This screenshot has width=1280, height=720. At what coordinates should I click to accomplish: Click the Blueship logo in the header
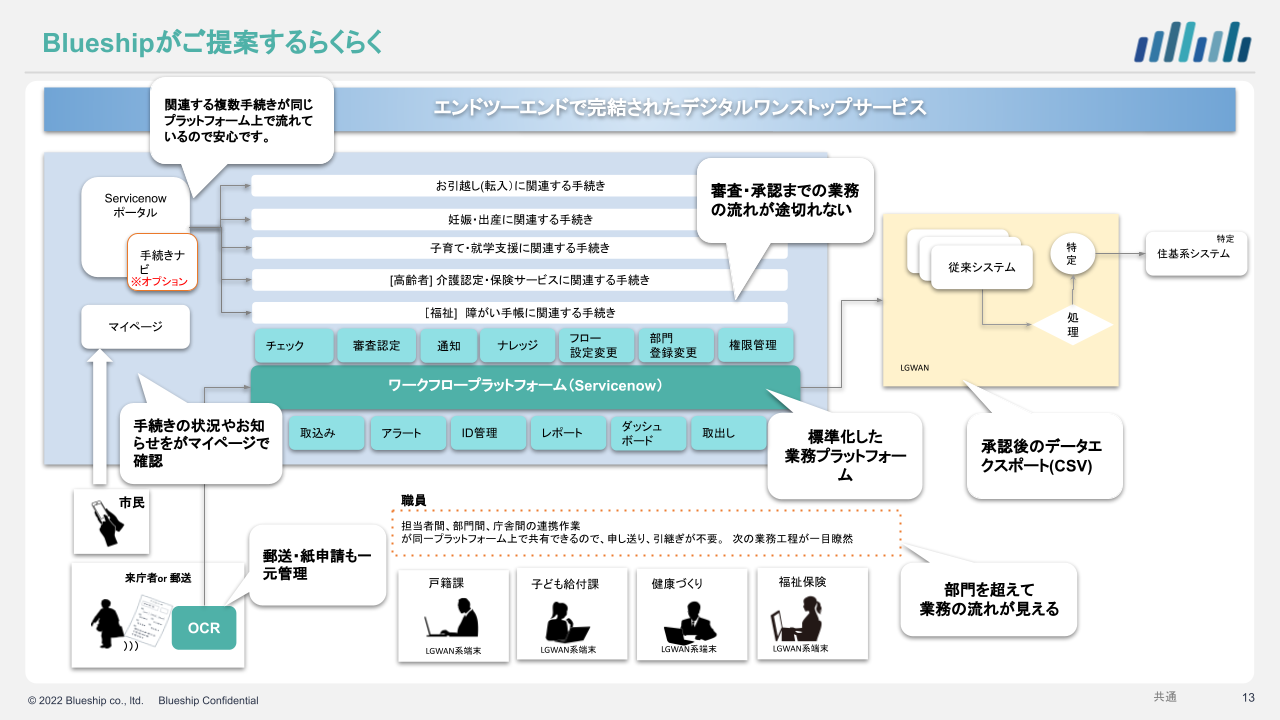1193,42
